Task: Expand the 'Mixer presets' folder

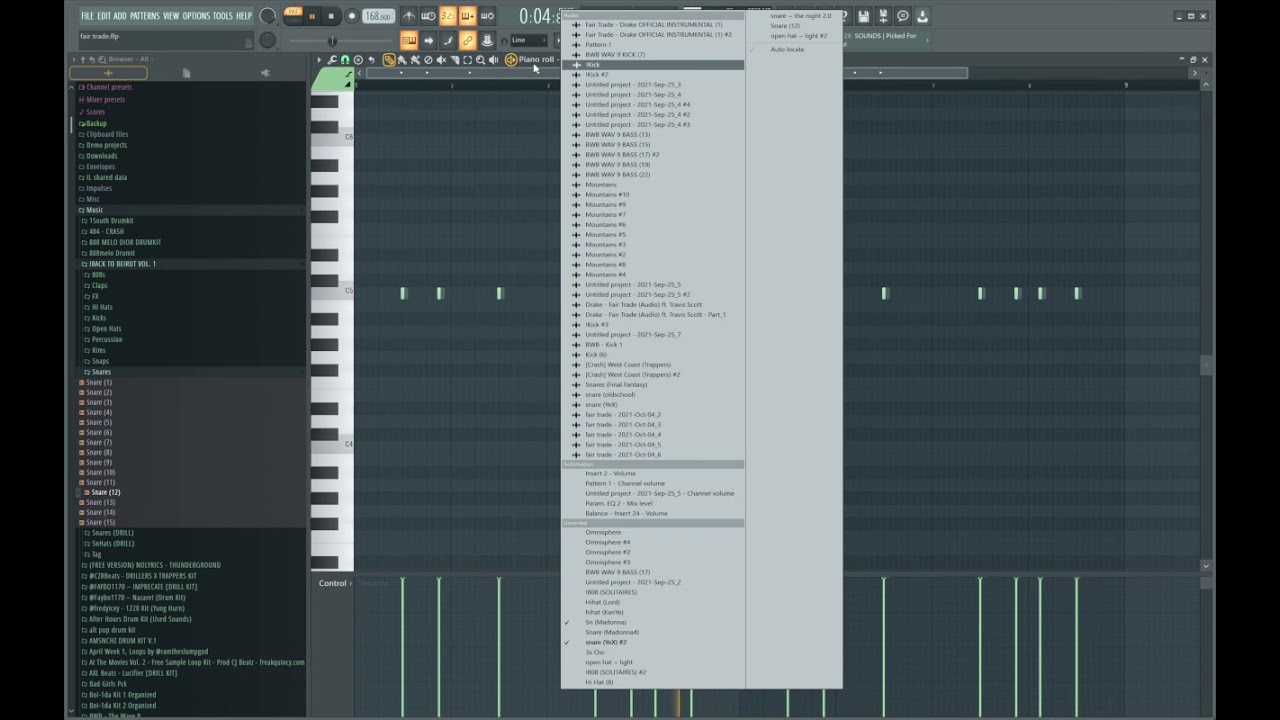Action: click(102, 100)
